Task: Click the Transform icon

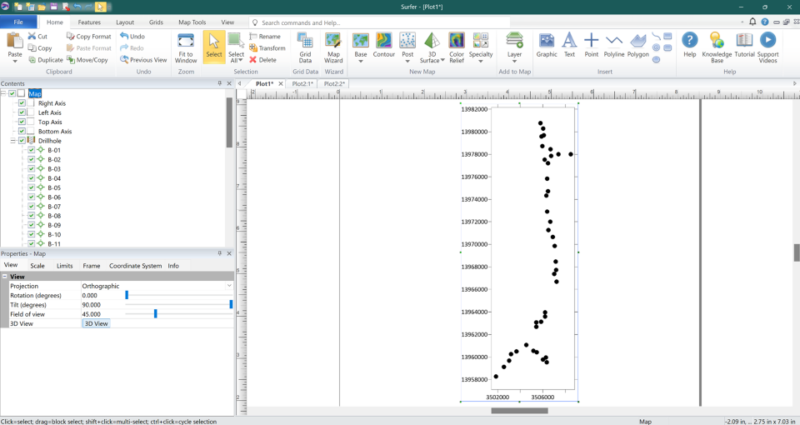Action: click(x=253, y=48)
